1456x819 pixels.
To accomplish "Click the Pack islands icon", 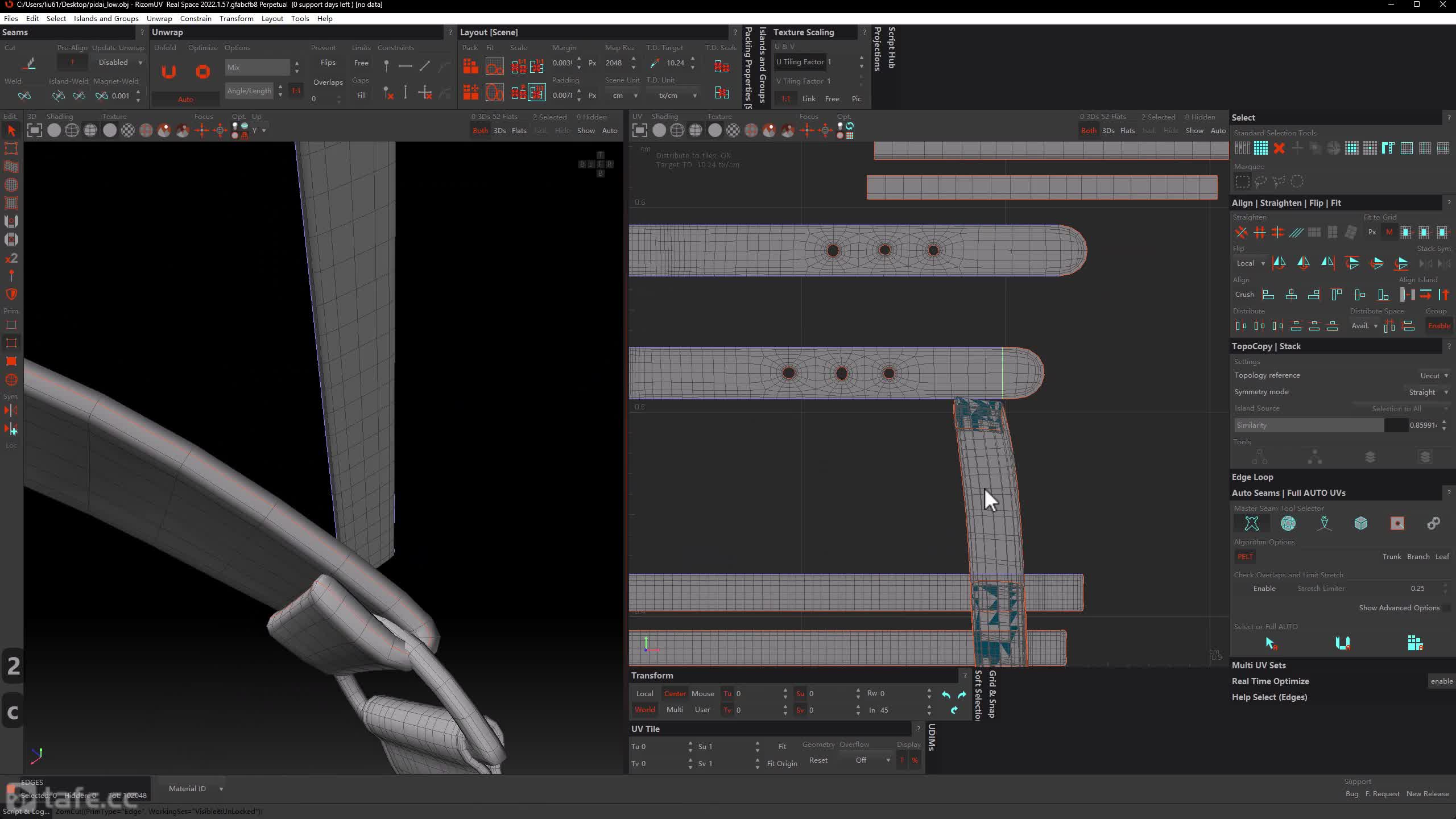I will (470, 67).
